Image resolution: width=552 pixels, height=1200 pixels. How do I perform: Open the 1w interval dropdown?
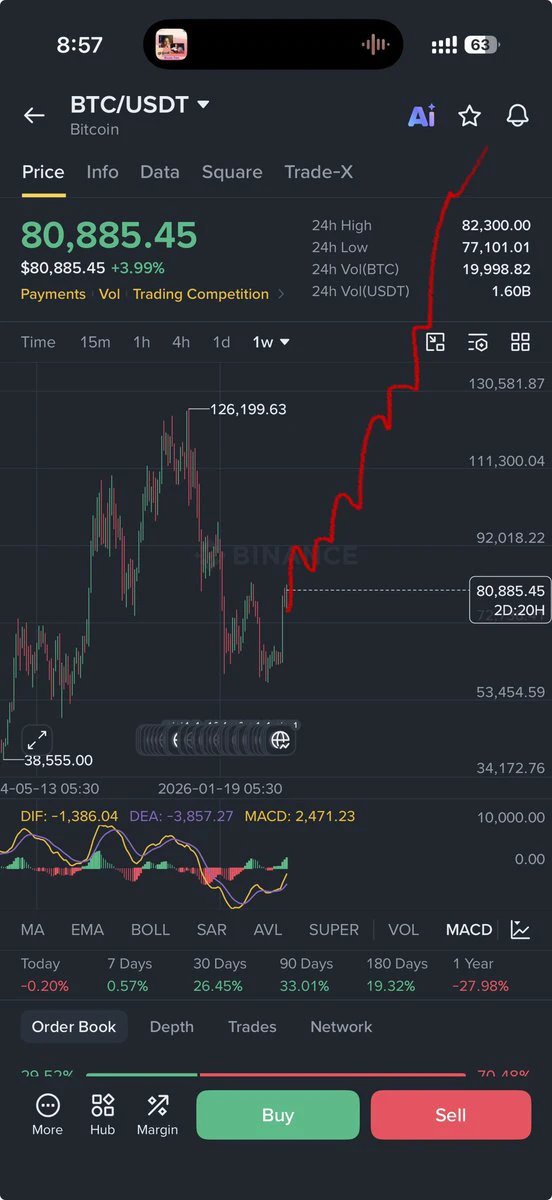[x=270, y=342]
